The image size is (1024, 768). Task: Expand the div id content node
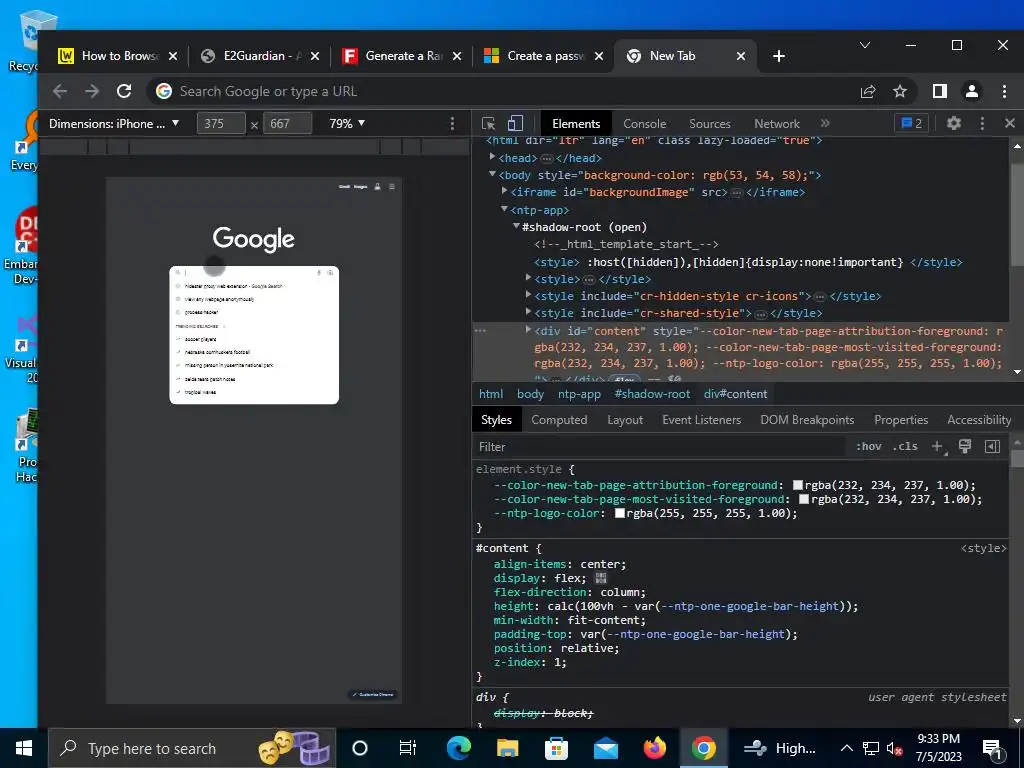[x=528, y=330]
